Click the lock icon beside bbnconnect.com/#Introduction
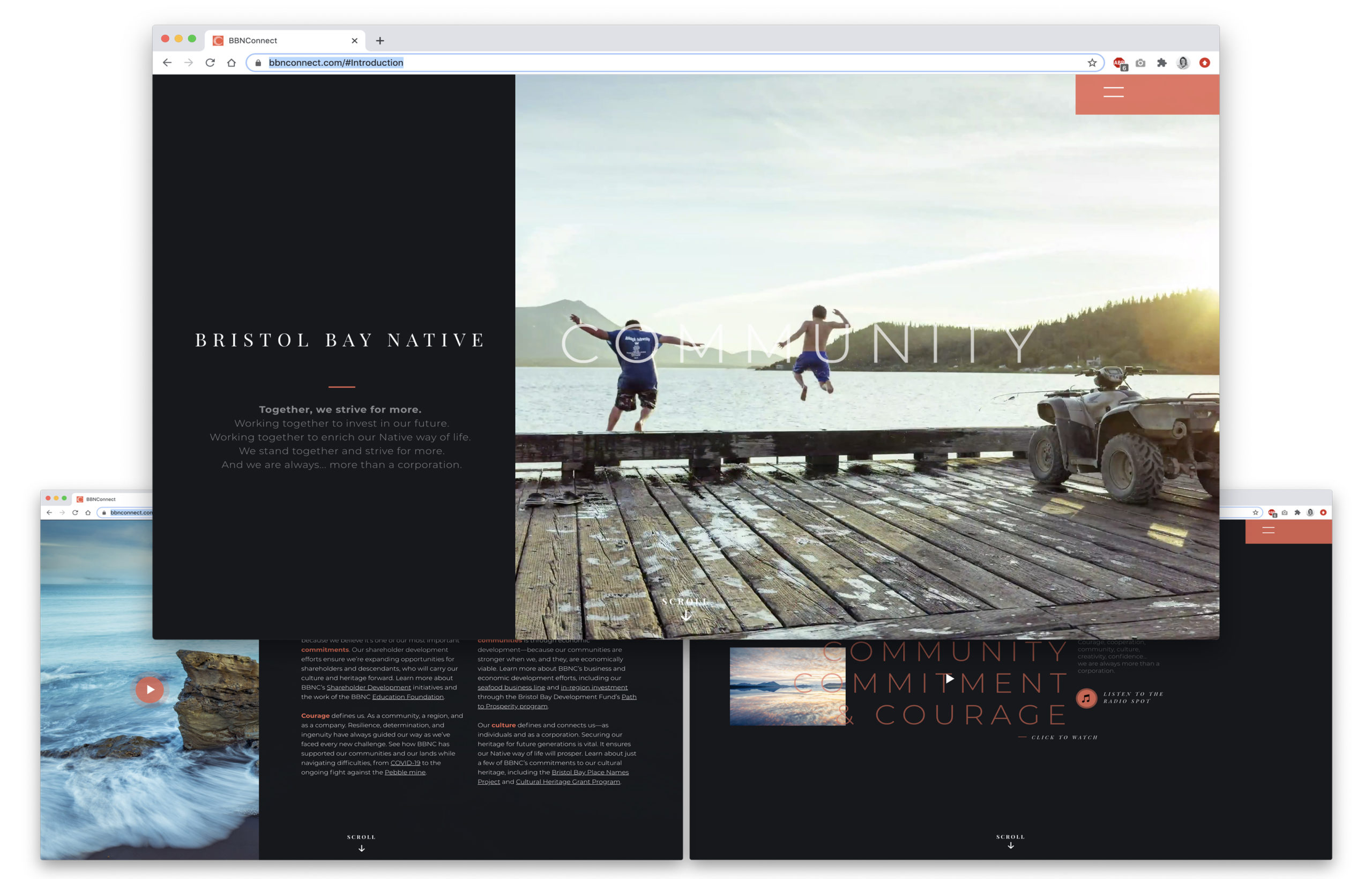The width and height of the screenshot is (1372, 879). (258, 63)
